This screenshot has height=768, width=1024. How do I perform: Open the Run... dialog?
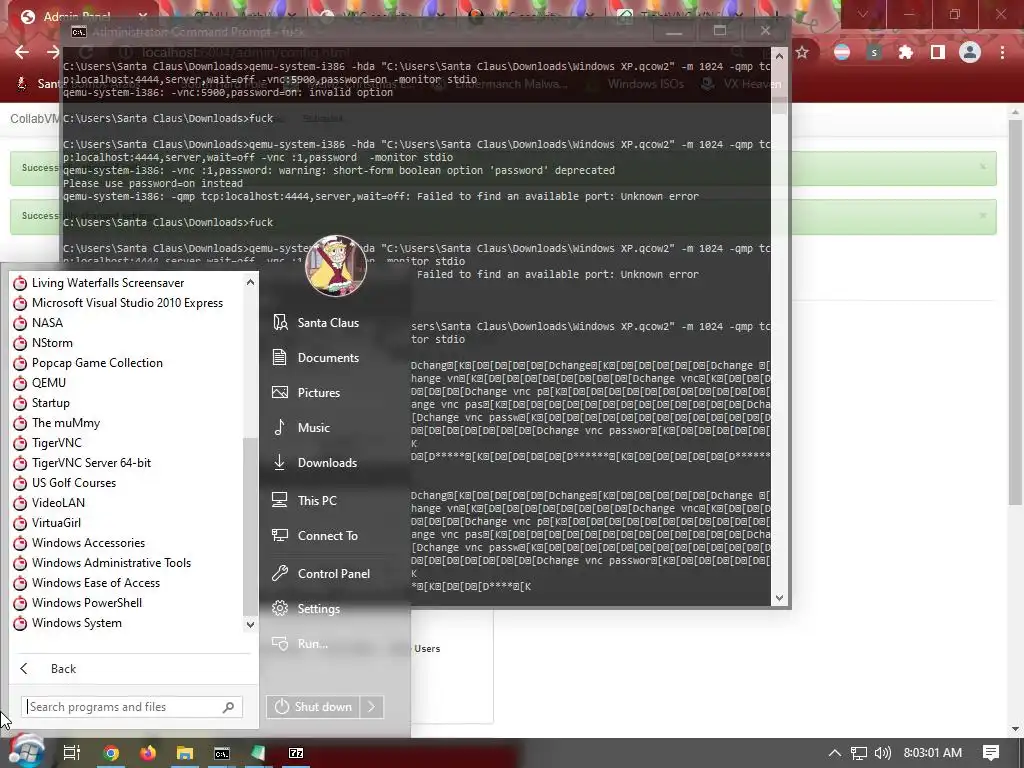pos(301,644)
